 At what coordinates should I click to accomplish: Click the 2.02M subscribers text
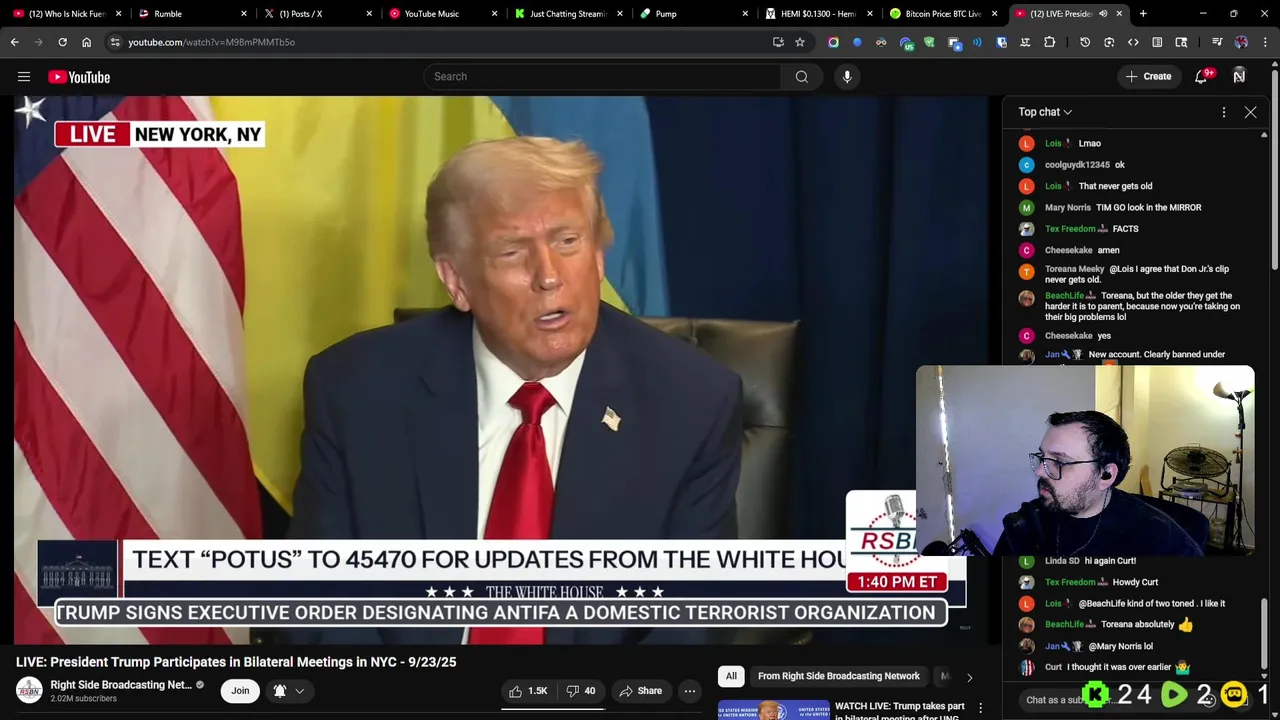coord(83,699)
